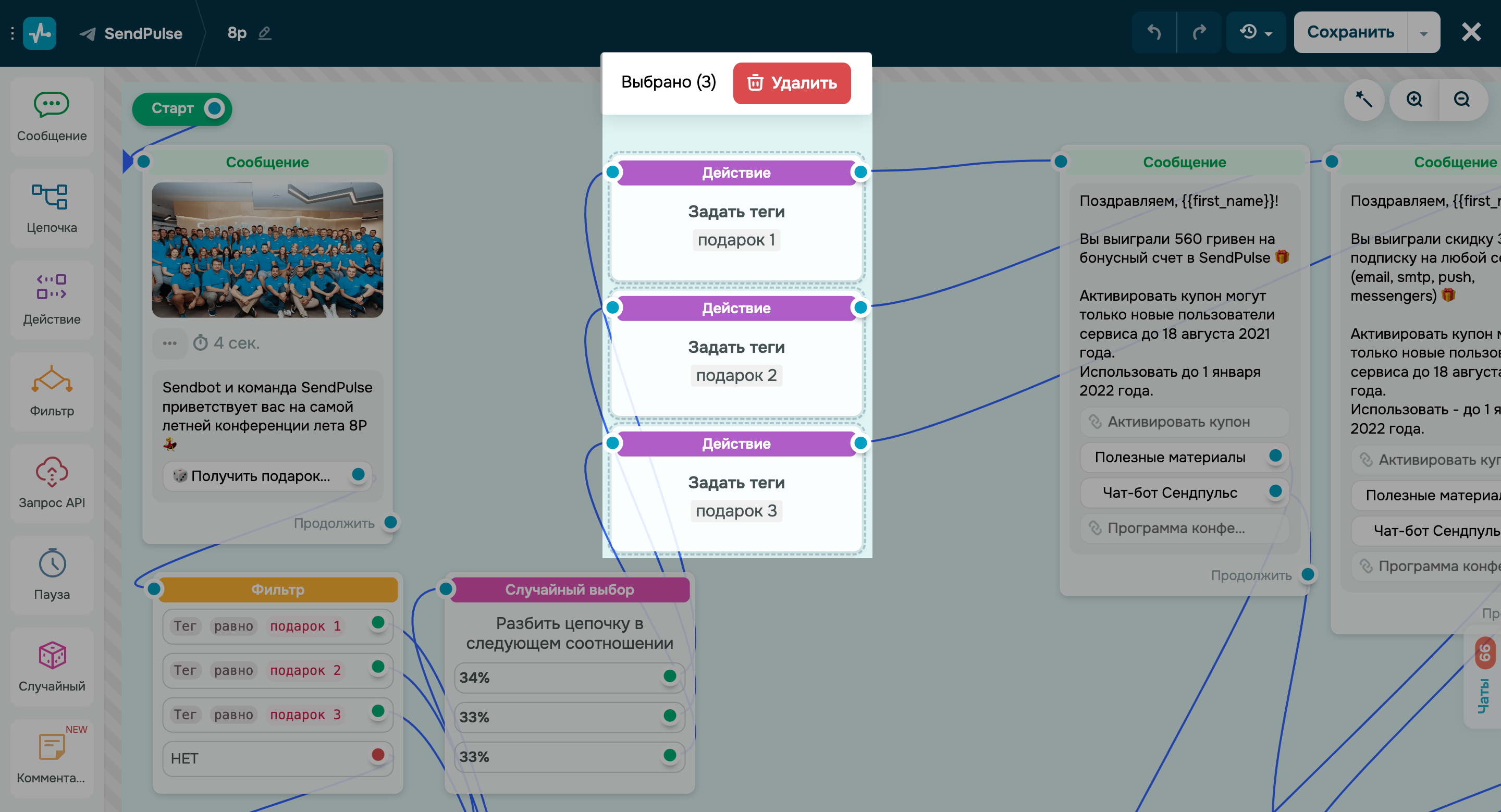
Task: Select the API request (Запрос API) element
Action: tap(51, 483)
